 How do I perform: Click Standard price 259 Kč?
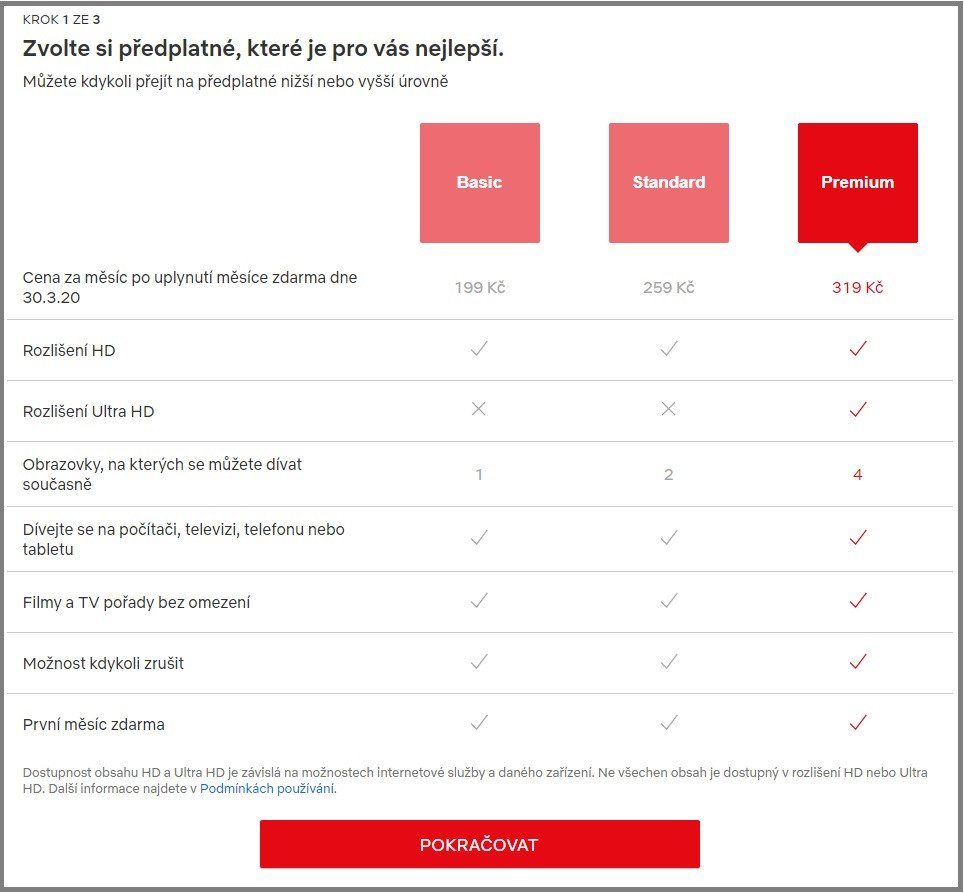[668, 288]
